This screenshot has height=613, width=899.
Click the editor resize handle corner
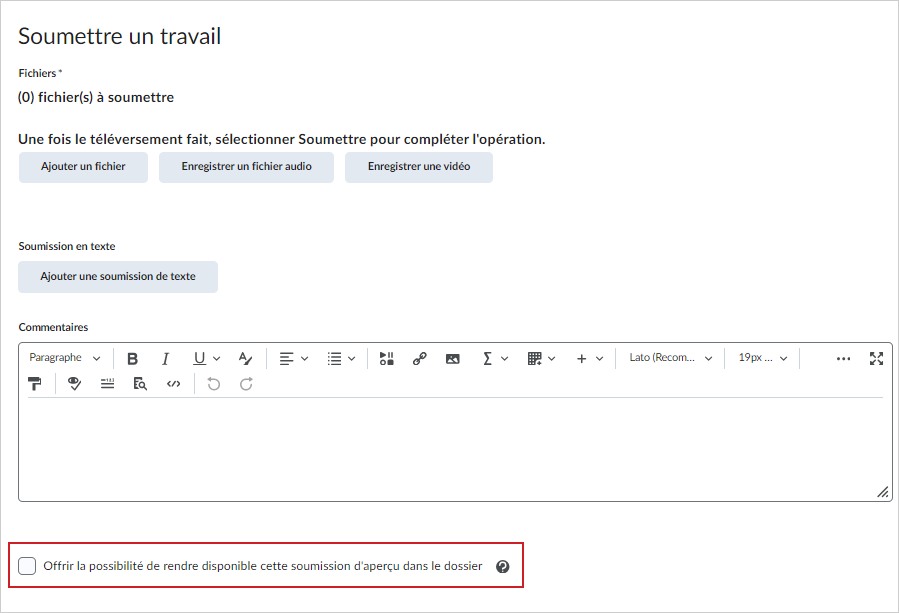(x=883, y=492)
